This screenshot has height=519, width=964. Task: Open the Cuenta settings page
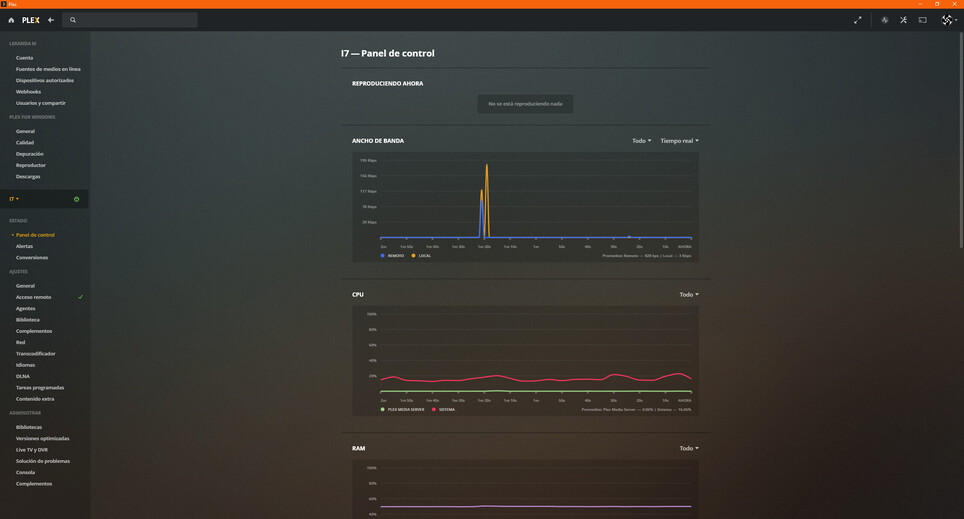pos(25,58)
